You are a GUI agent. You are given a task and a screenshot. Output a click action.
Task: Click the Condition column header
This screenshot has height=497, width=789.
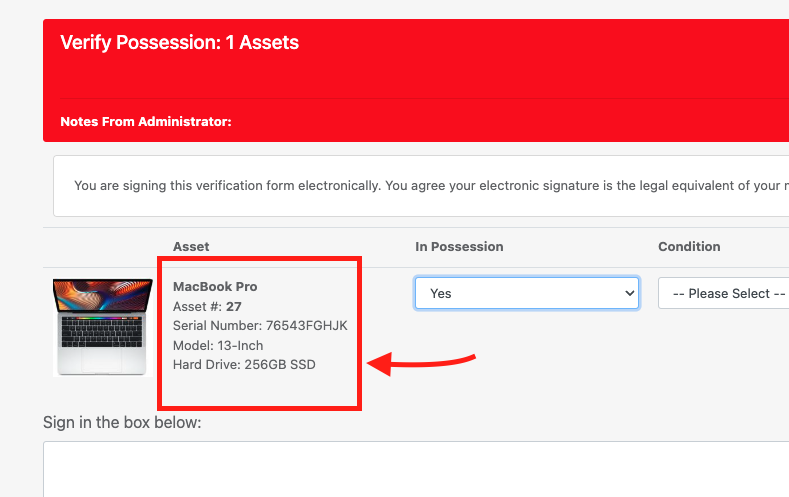click(689, 246)
